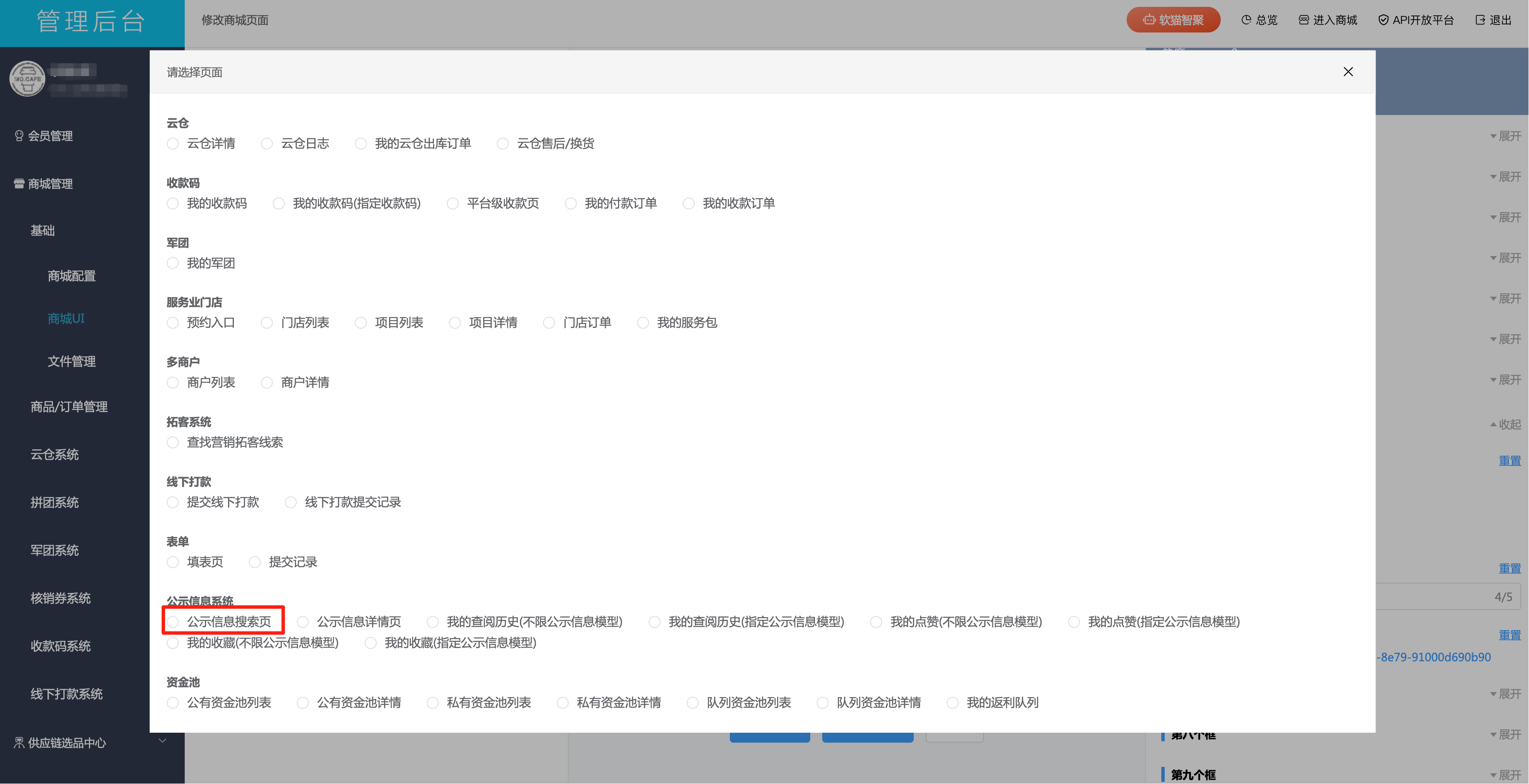Open 商城UI menu item
Viewport: 1529px width, 784px height.
66,319
